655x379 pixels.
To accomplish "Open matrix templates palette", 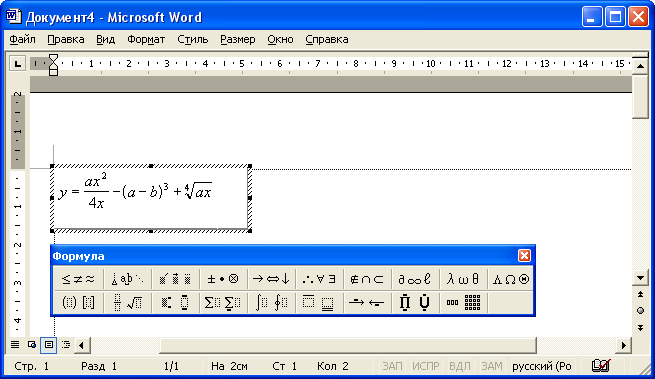I will pos(463,302).
